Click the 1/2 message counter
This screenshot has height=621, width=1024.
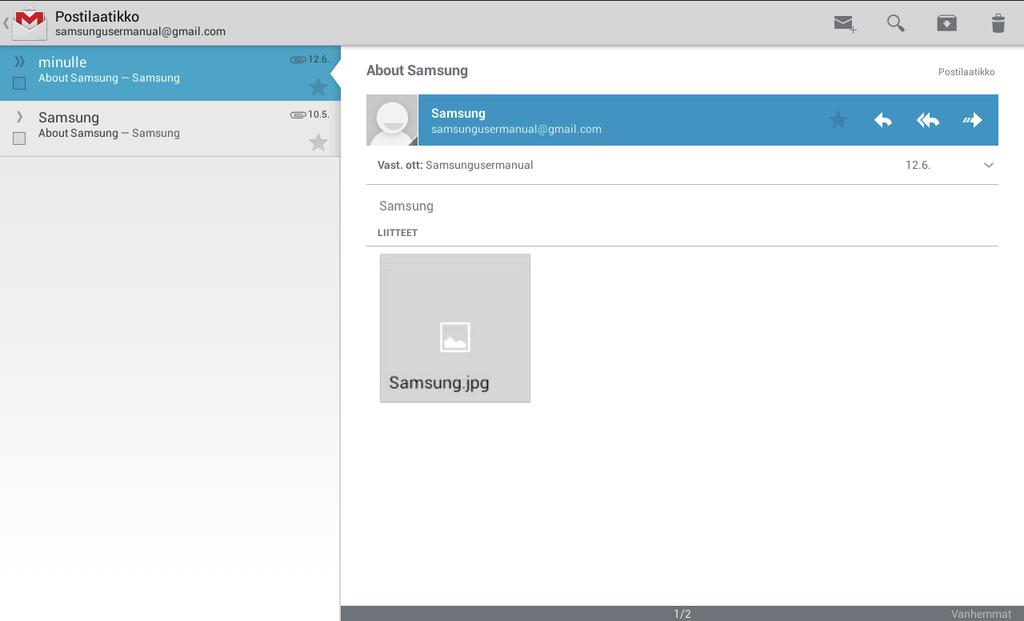tap(682, 614)
